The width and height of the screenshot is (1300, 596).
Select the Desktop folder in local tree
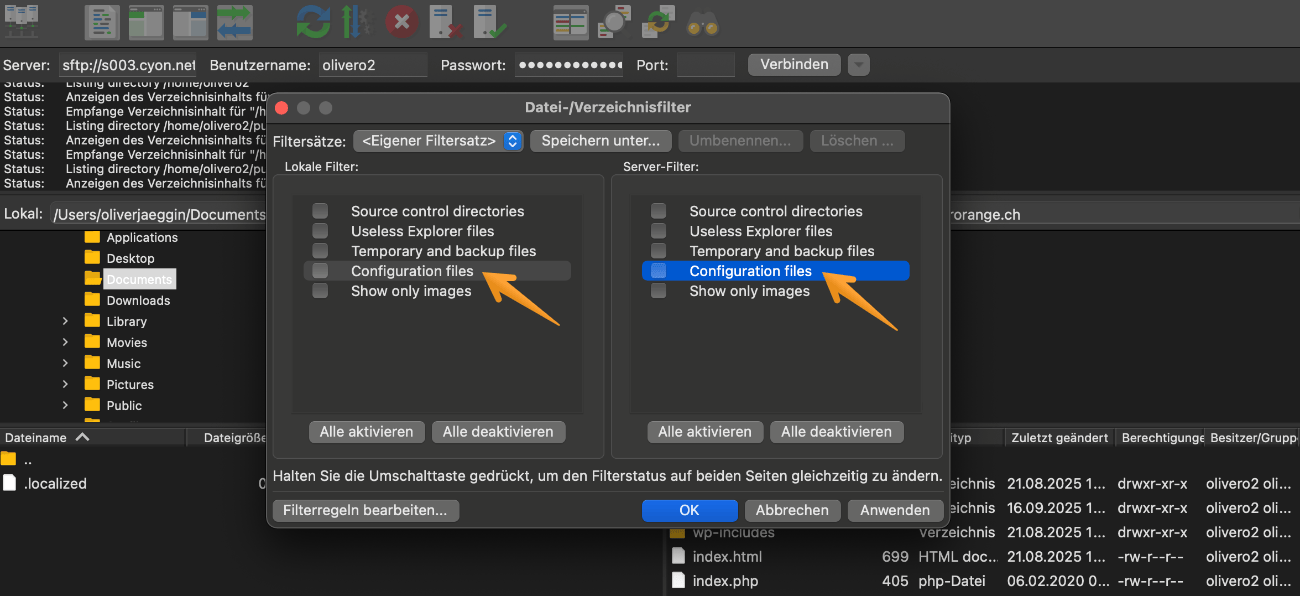click(x=130, y=258)
